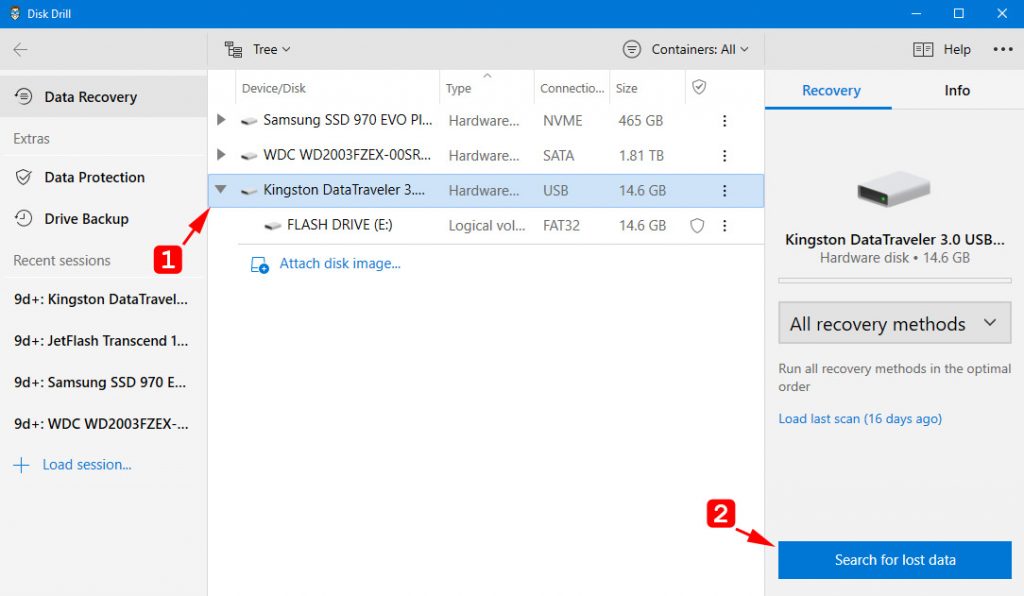1024x596 pixels.
Task: Toggle the shield protection on FLASH DRIVE
Action: pos(696,225)
